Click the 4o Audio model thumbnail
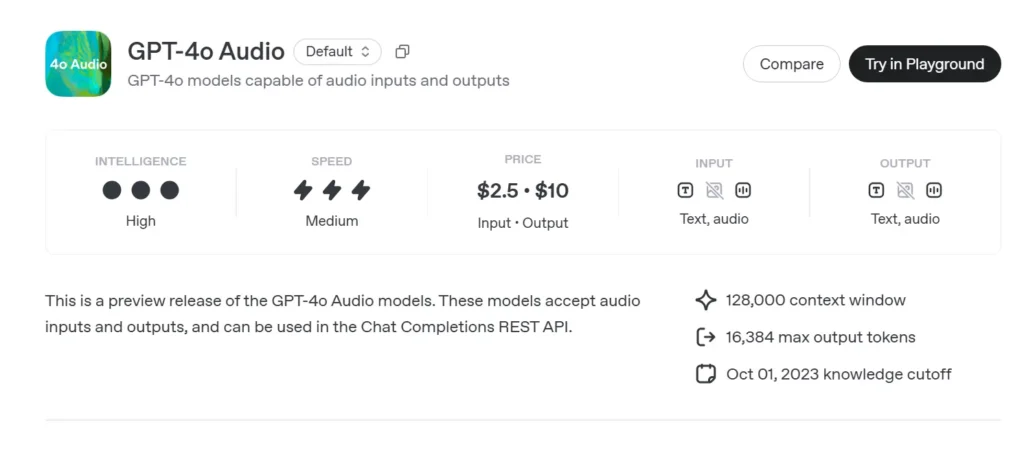This screenshot has width=1024, height=455. point(78,64)
